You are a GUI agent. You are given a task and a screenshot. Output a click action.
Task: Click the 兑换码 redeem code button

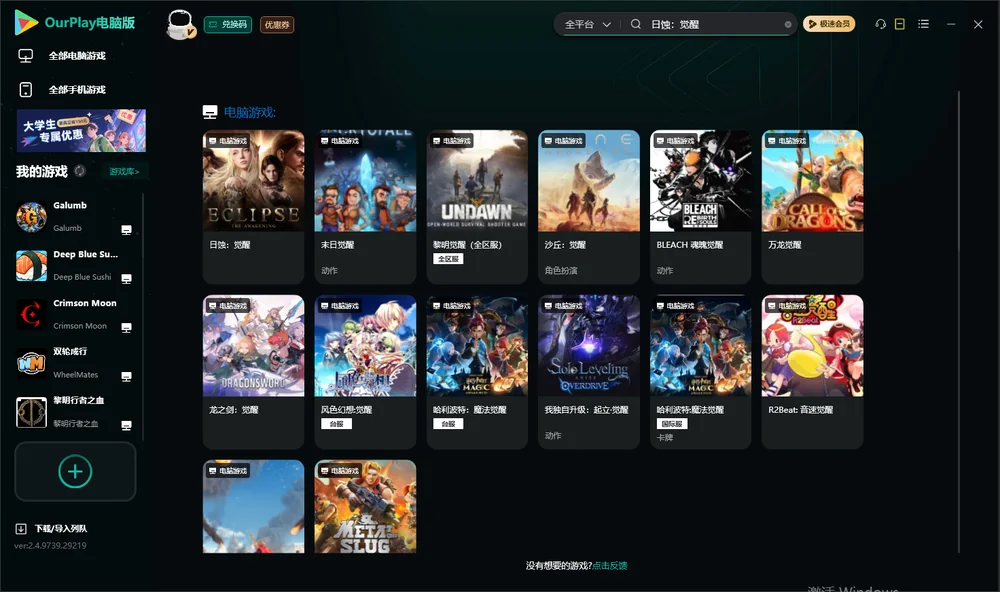point(228,25)
